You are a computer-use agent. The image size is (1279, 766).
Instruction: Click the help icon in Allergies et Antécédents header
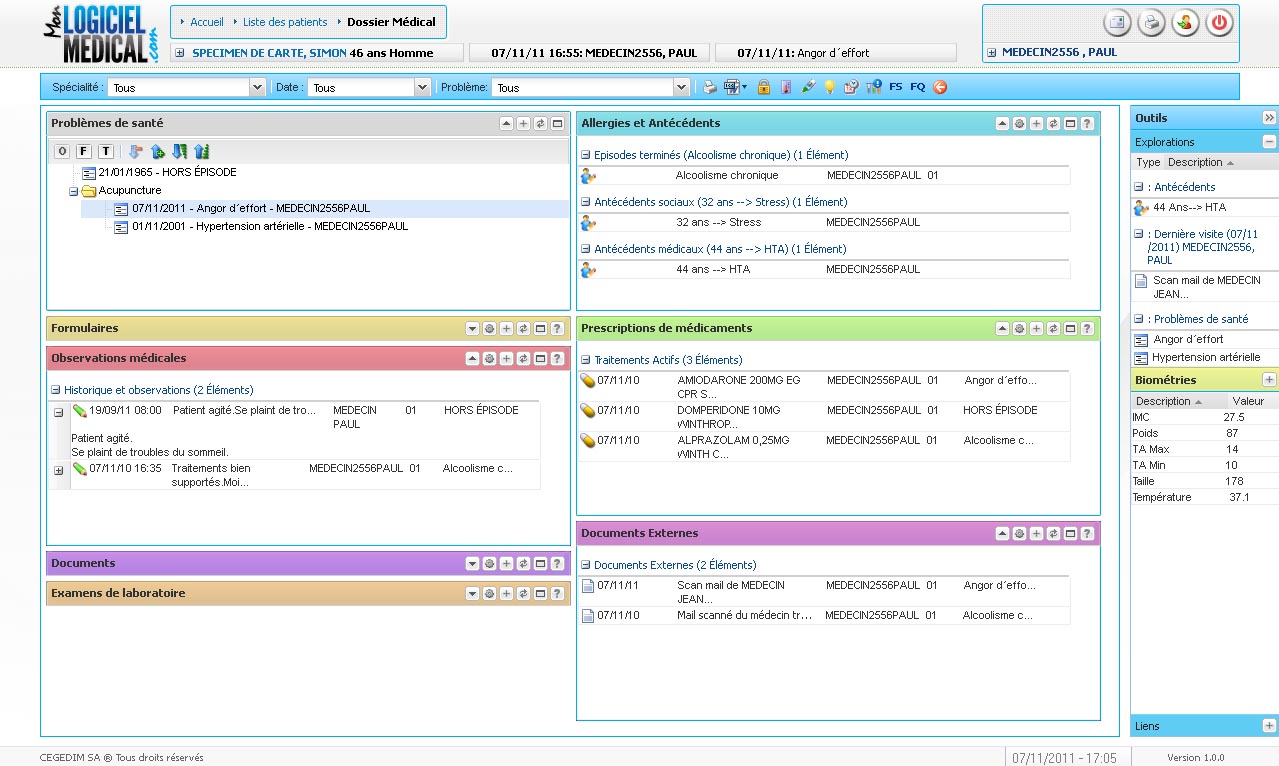tap(1087, 124)
